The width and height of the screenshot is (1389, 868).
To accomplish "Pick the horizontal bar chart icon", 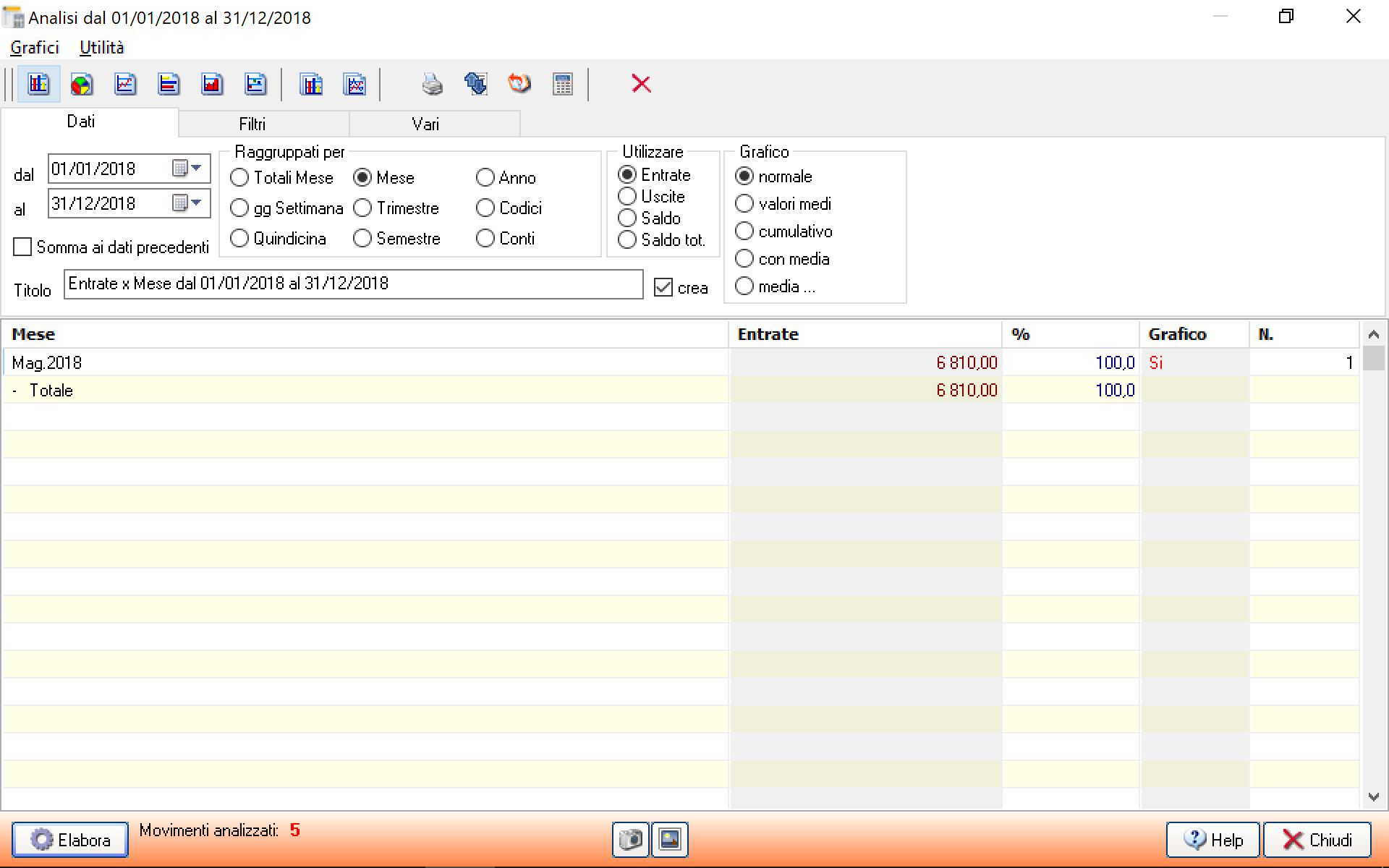I will (169, 84).
